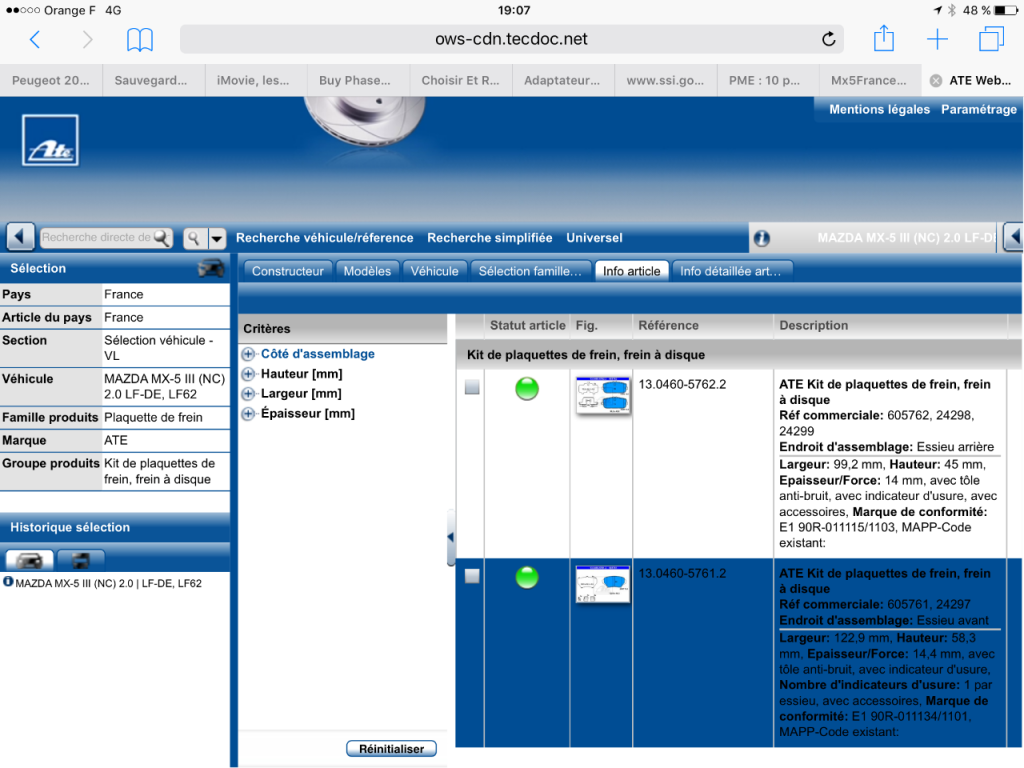Switch to the www.ssi.go... browser tab
The width and height of the screenshot is (1024, 768).
point(665,80)
